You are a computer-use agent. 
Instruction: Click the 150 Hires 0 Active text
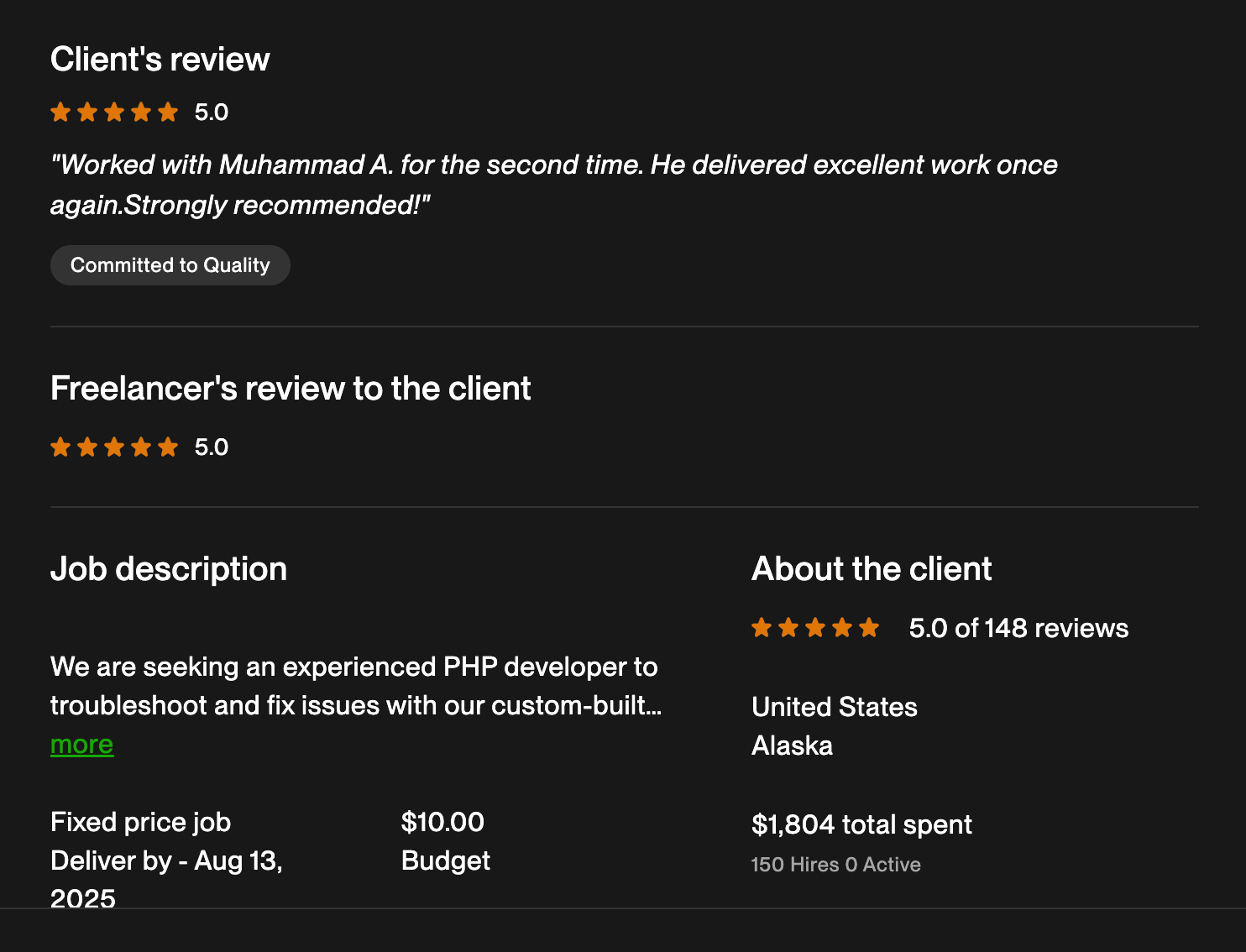click(x=835, y=865)
